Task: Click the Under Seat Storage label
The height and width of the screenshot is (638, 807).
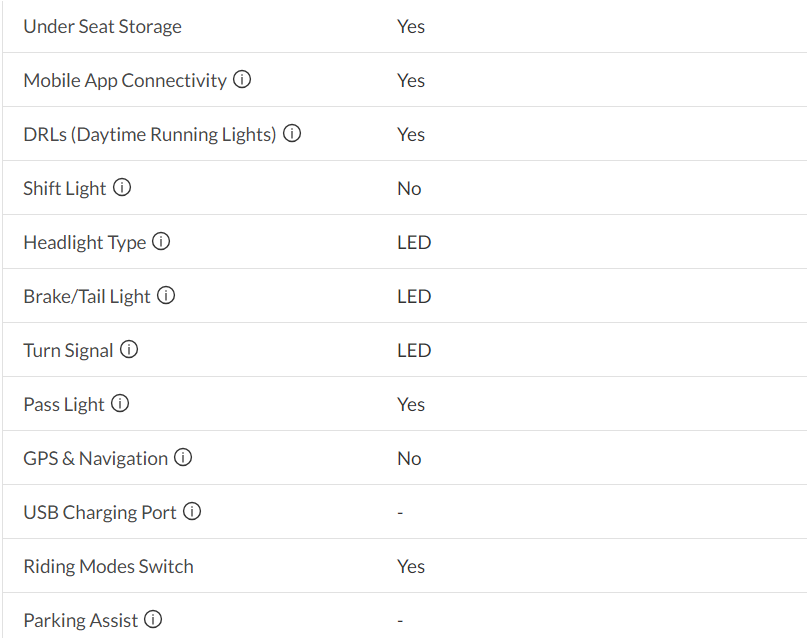Action: (103, 26)
